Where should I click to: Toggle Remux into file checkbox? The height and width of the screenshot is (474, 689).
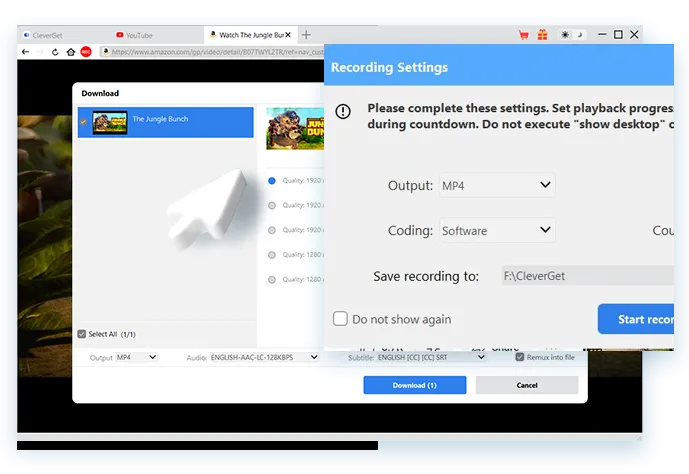[520, 357]
